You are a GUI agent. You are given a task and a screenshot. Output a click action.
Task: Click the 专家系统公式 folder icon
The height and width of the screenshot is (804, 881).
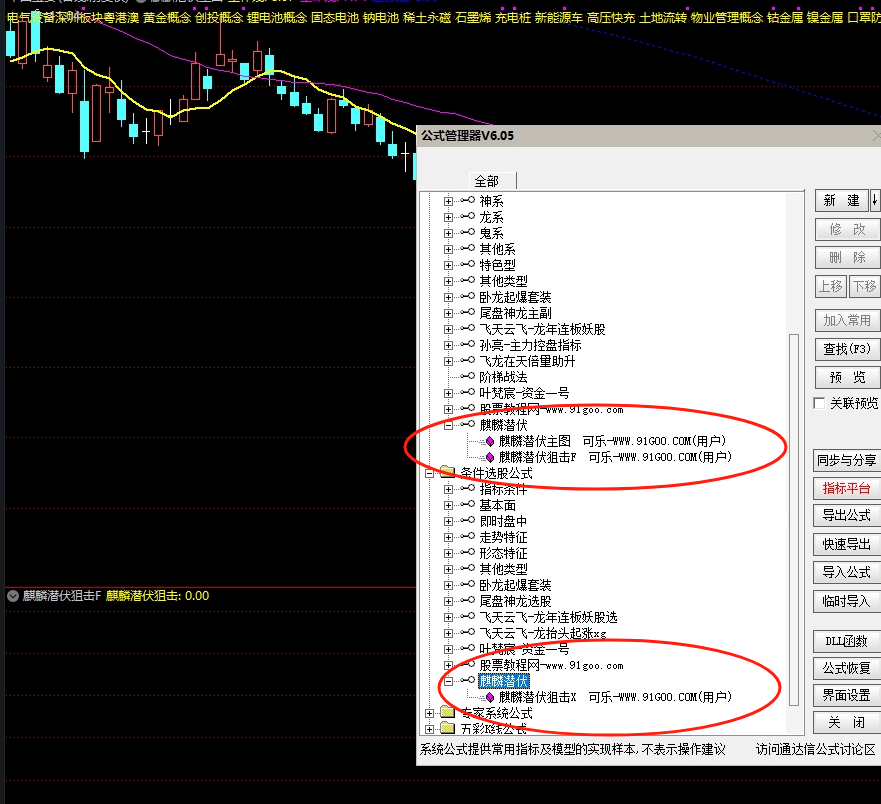(448, 712)
